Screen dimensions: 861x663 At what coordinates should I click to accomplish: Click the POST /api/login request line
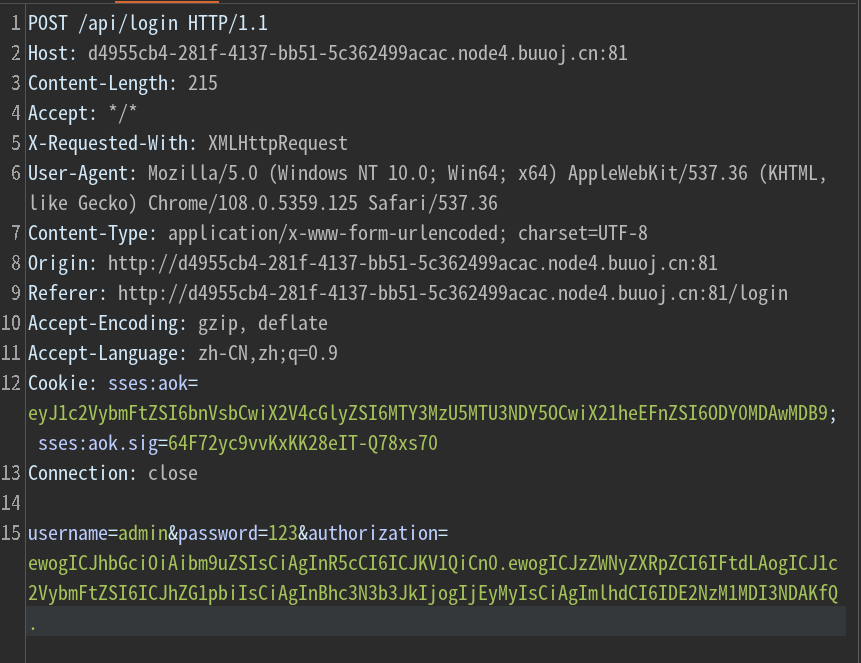pos(147,22)
